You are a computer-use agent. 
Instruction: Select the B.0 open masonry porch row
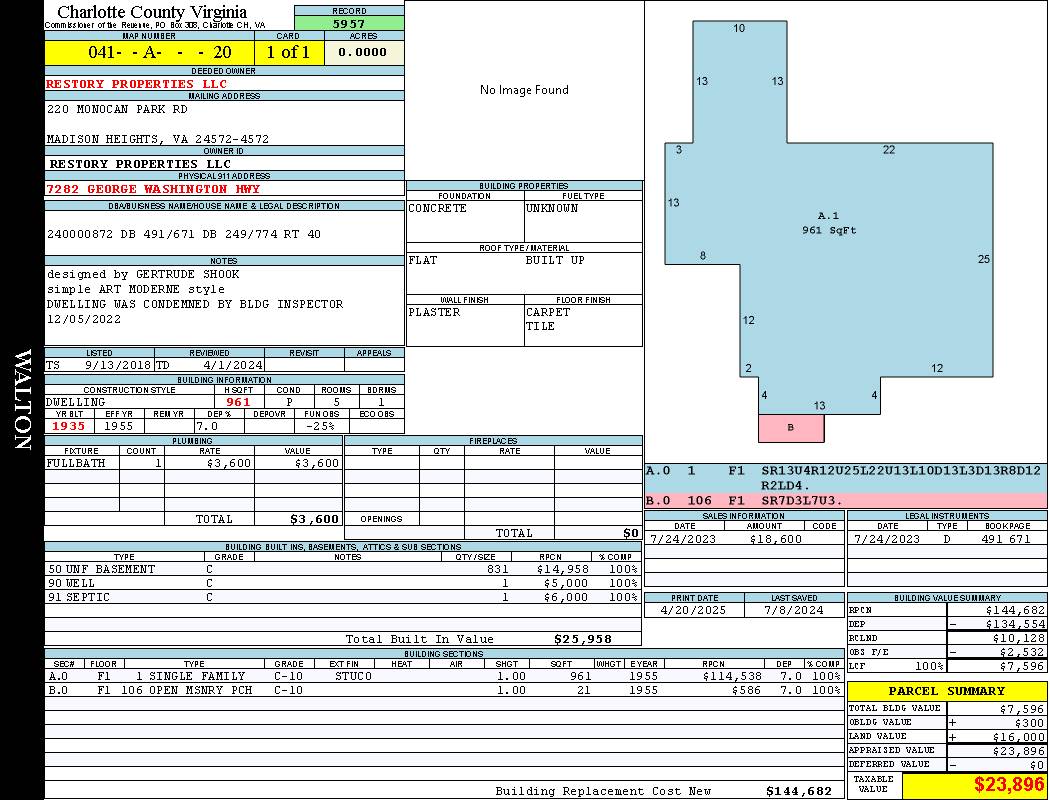[x=444, y=690]
